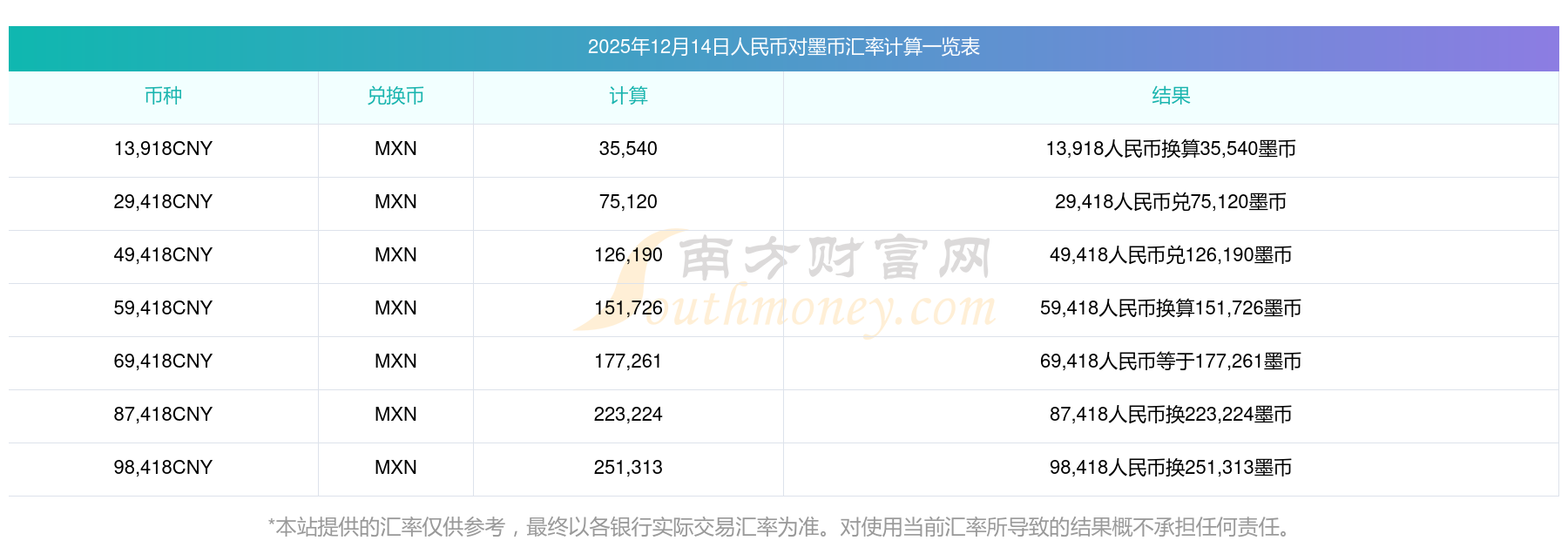Click MXN in the 69,418CNY row

[x=395, y=361]
